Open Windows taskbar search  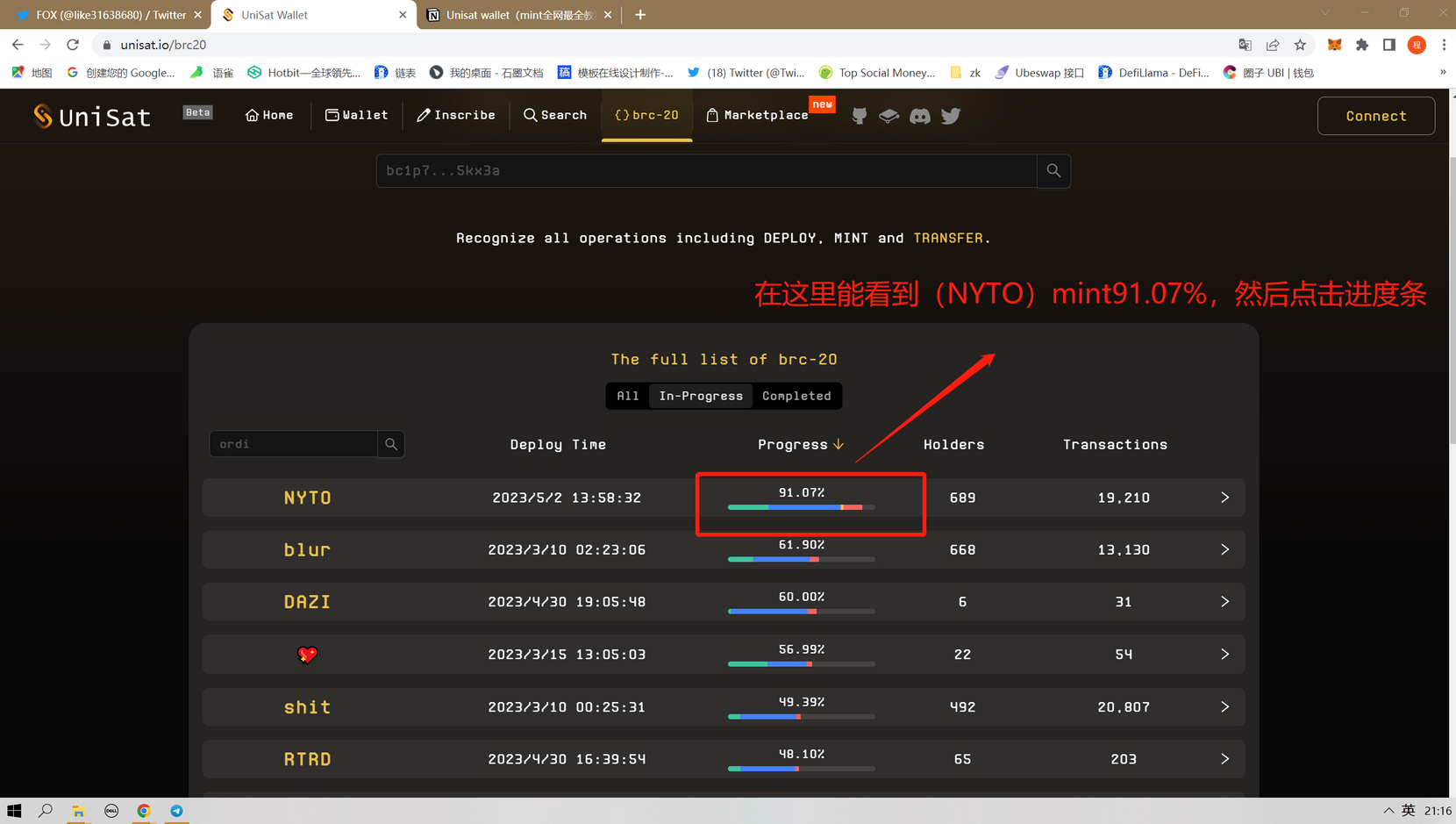click(x=46, y=811)
